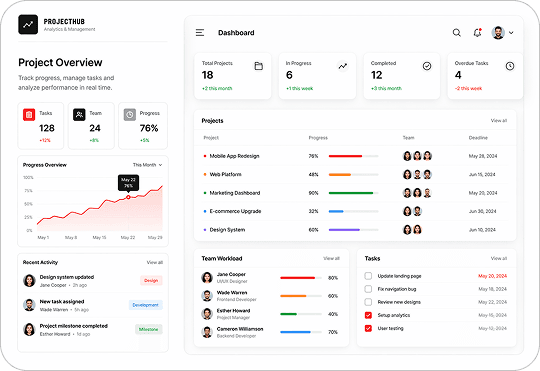Click the Design tag badge

pos(151,280)
